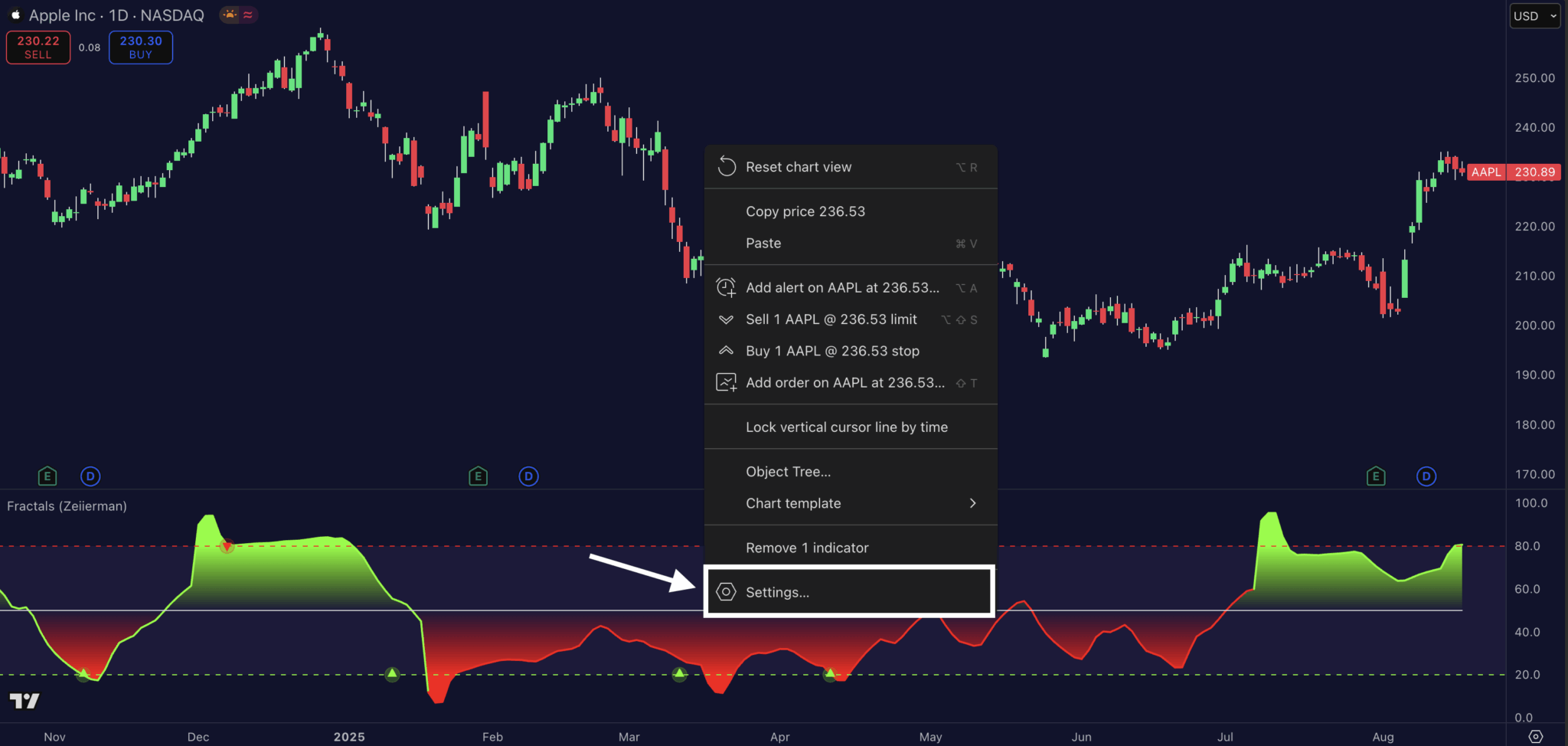Click the SELL 230.22 button

[x=38, y=47]
